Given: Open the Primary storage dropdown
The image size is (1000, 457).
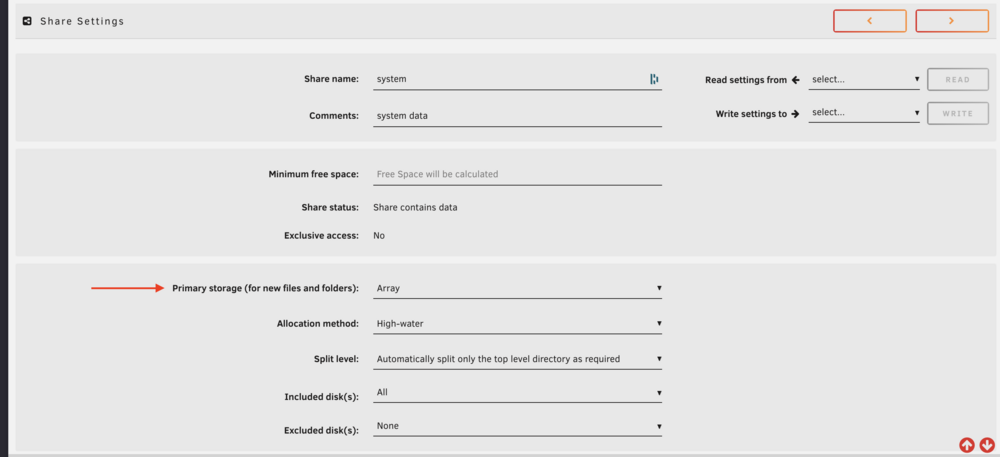Looking at the screenshot, I should tap(517, 288).
